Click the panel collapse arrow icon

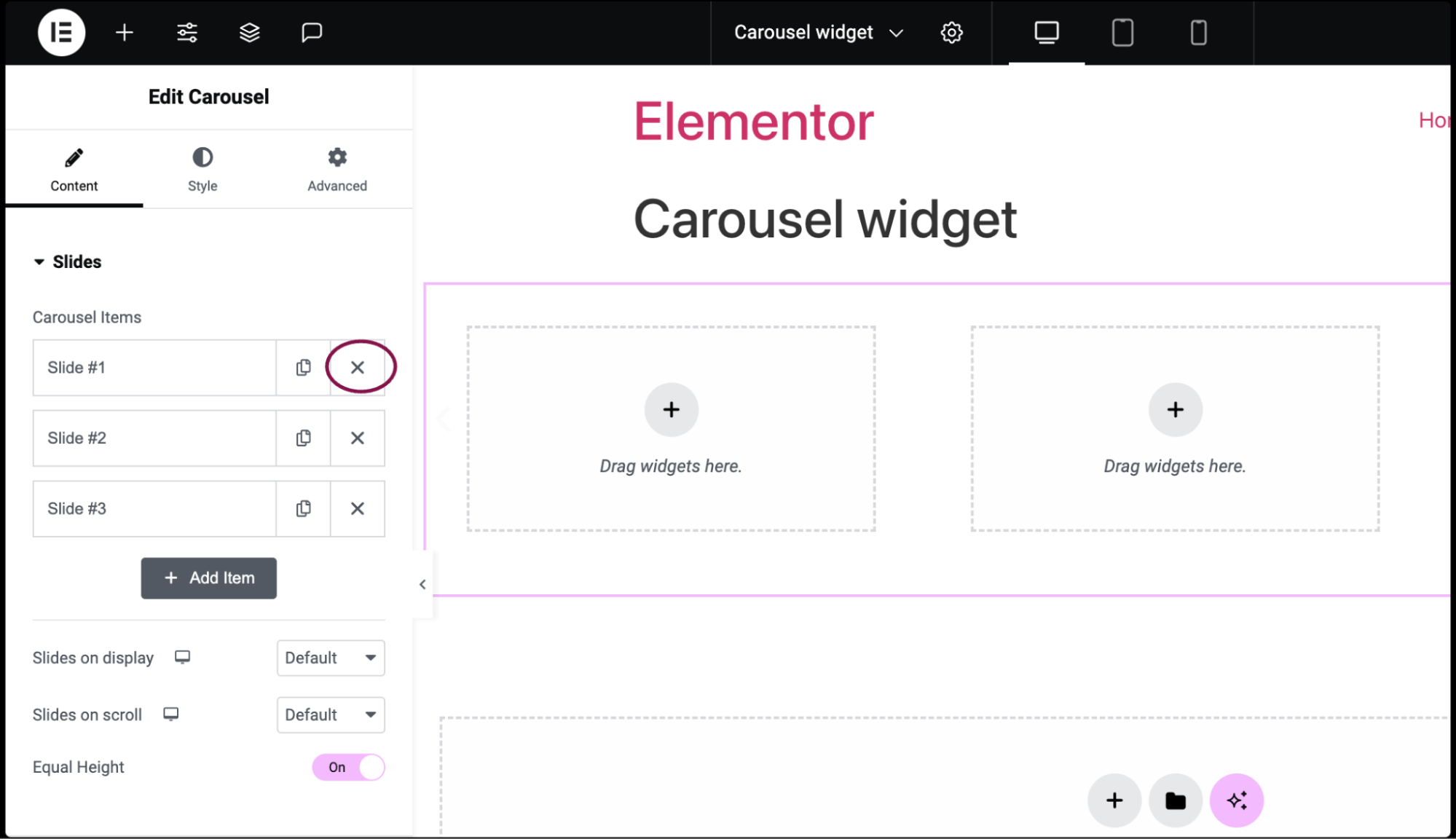click(x=423, y=584)
